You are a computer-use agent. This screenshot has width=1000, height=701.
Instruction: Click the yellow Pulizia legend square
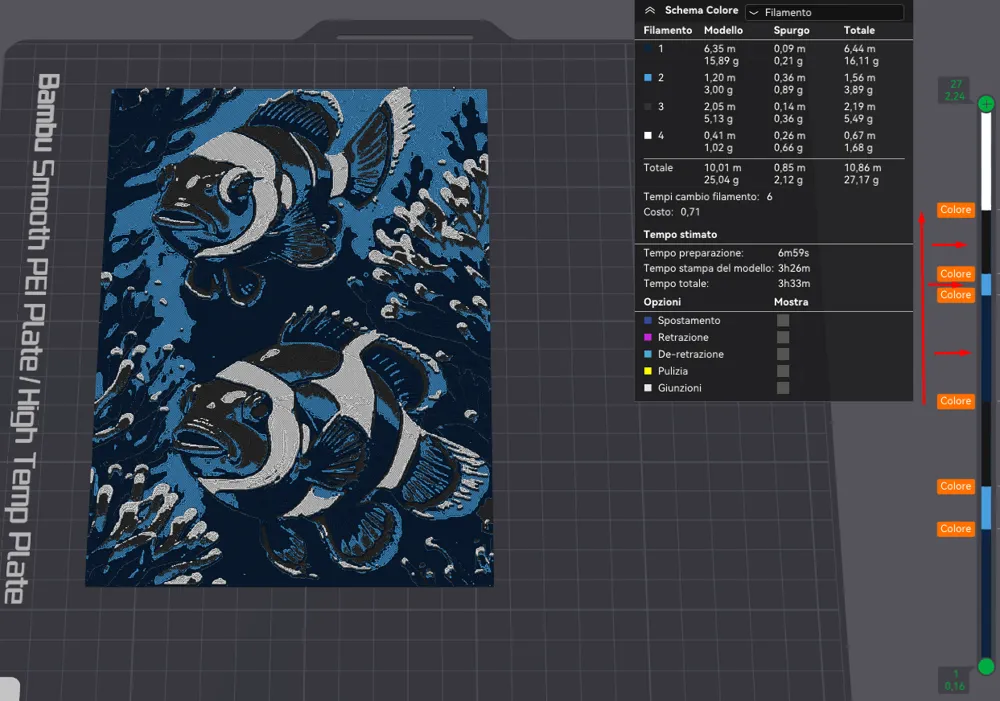648,371
